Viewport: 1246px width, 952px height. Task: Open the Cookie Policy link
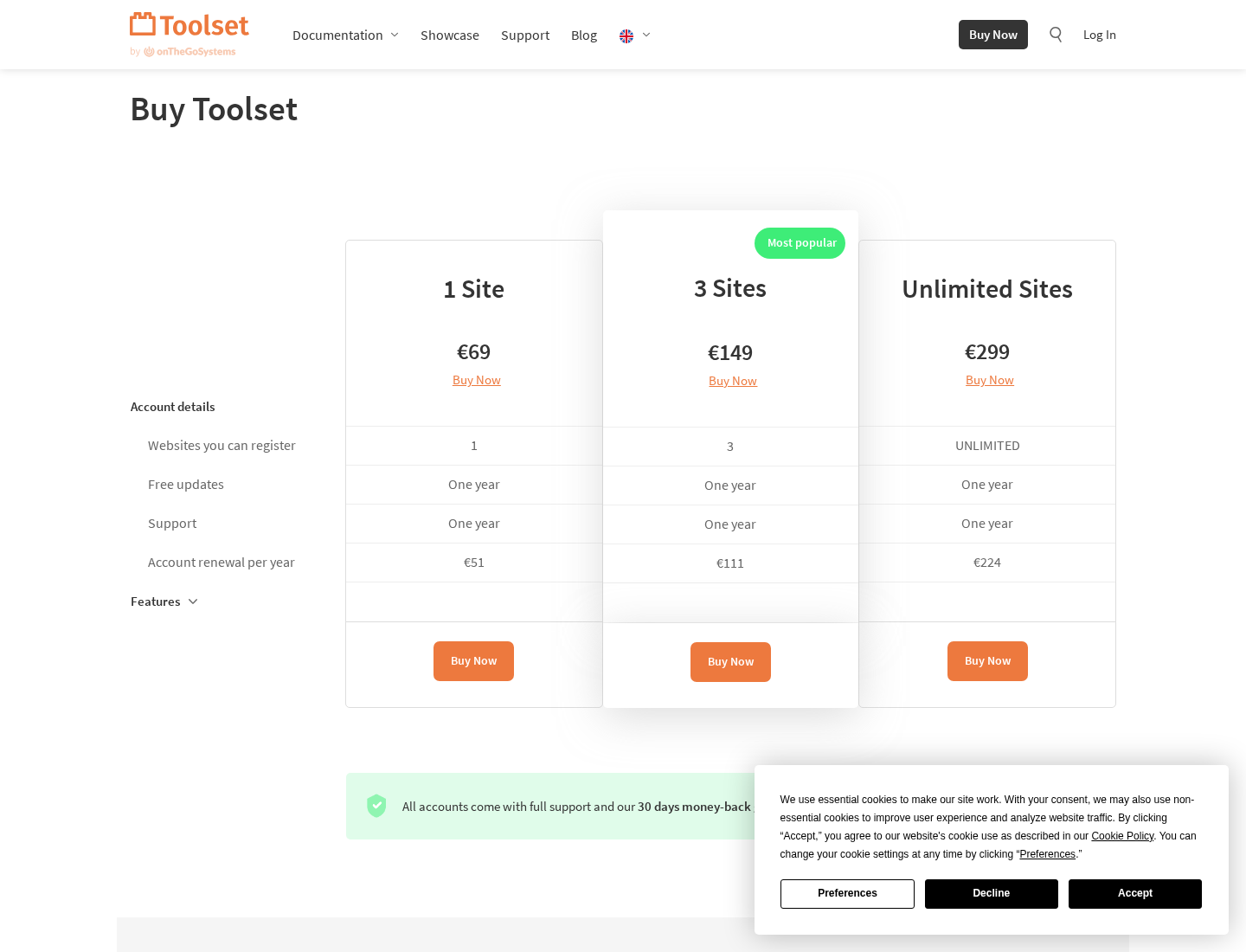(1122, 836)
